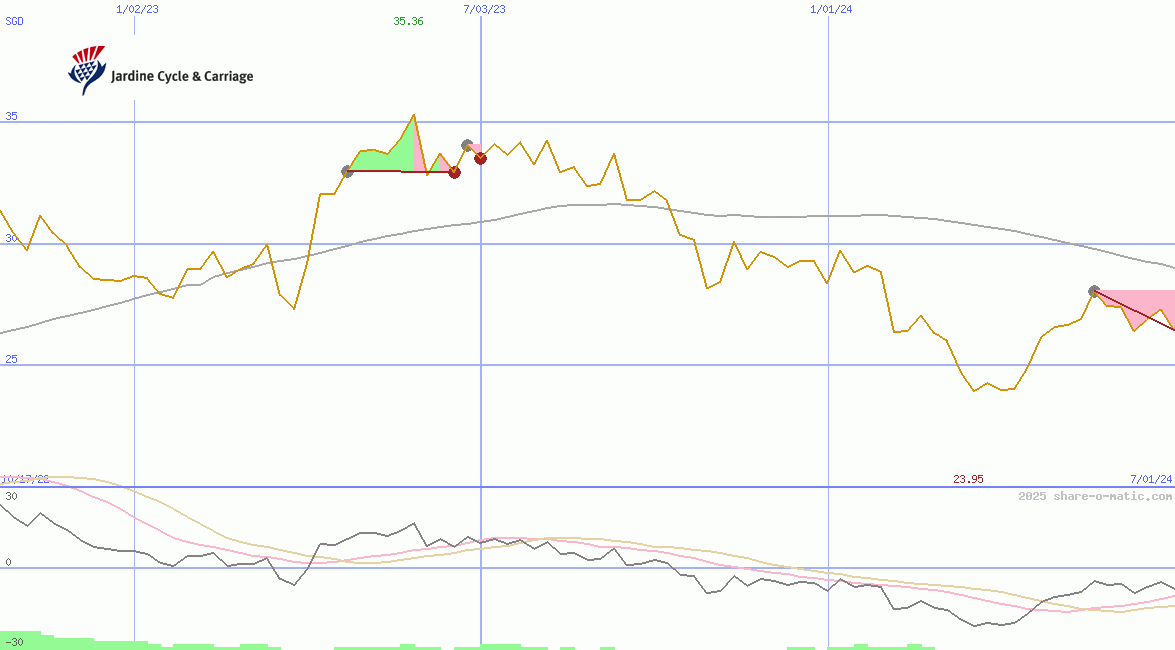This screenshot has width=1175, height=650.
Task: Click the 25 price axis label
Action: click(x=11, y=359)
